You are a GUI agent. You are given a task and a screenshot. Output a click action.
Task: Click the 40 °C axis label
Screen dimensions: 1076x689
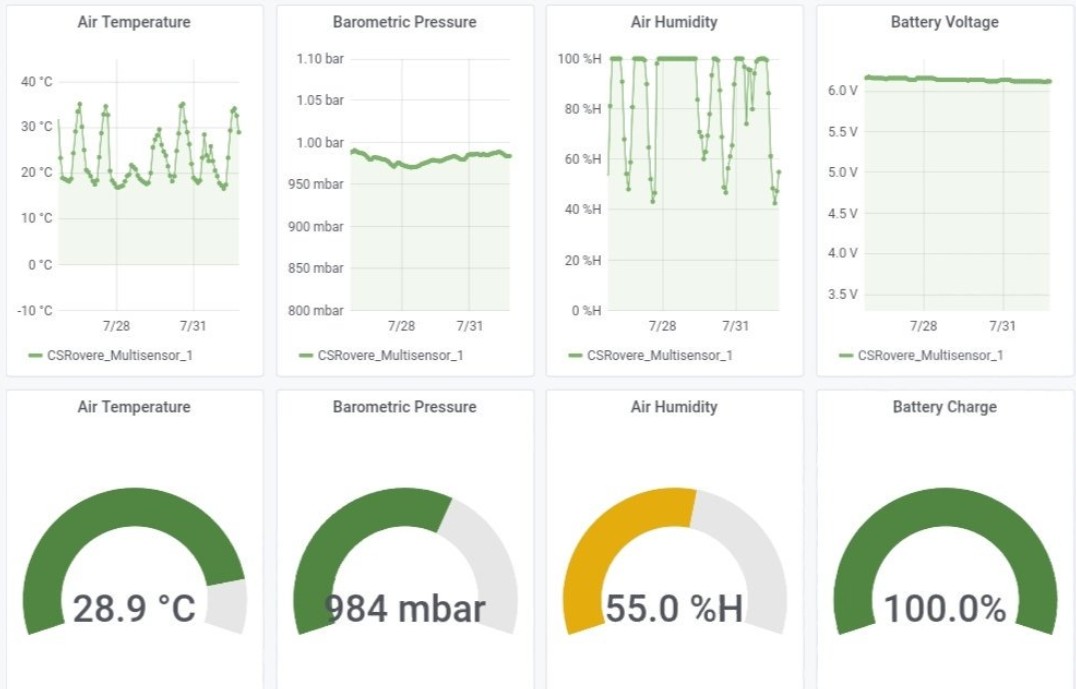coord(36,82)
